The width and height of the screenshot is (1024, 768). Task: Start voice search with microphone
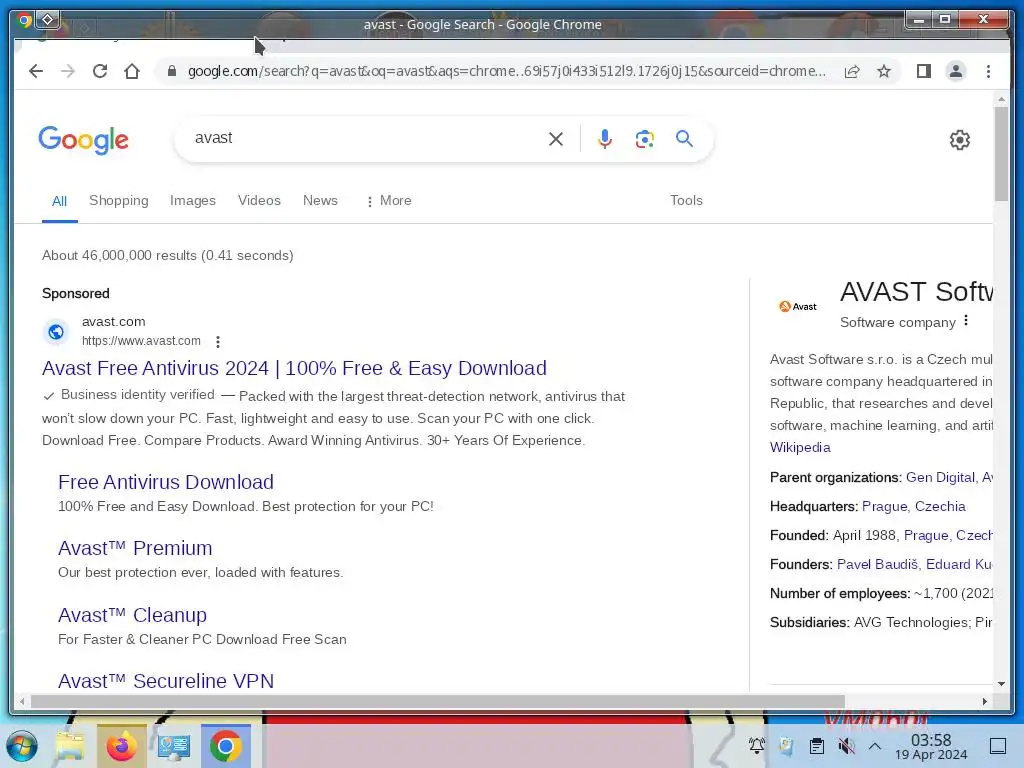[x=605, y=139]
